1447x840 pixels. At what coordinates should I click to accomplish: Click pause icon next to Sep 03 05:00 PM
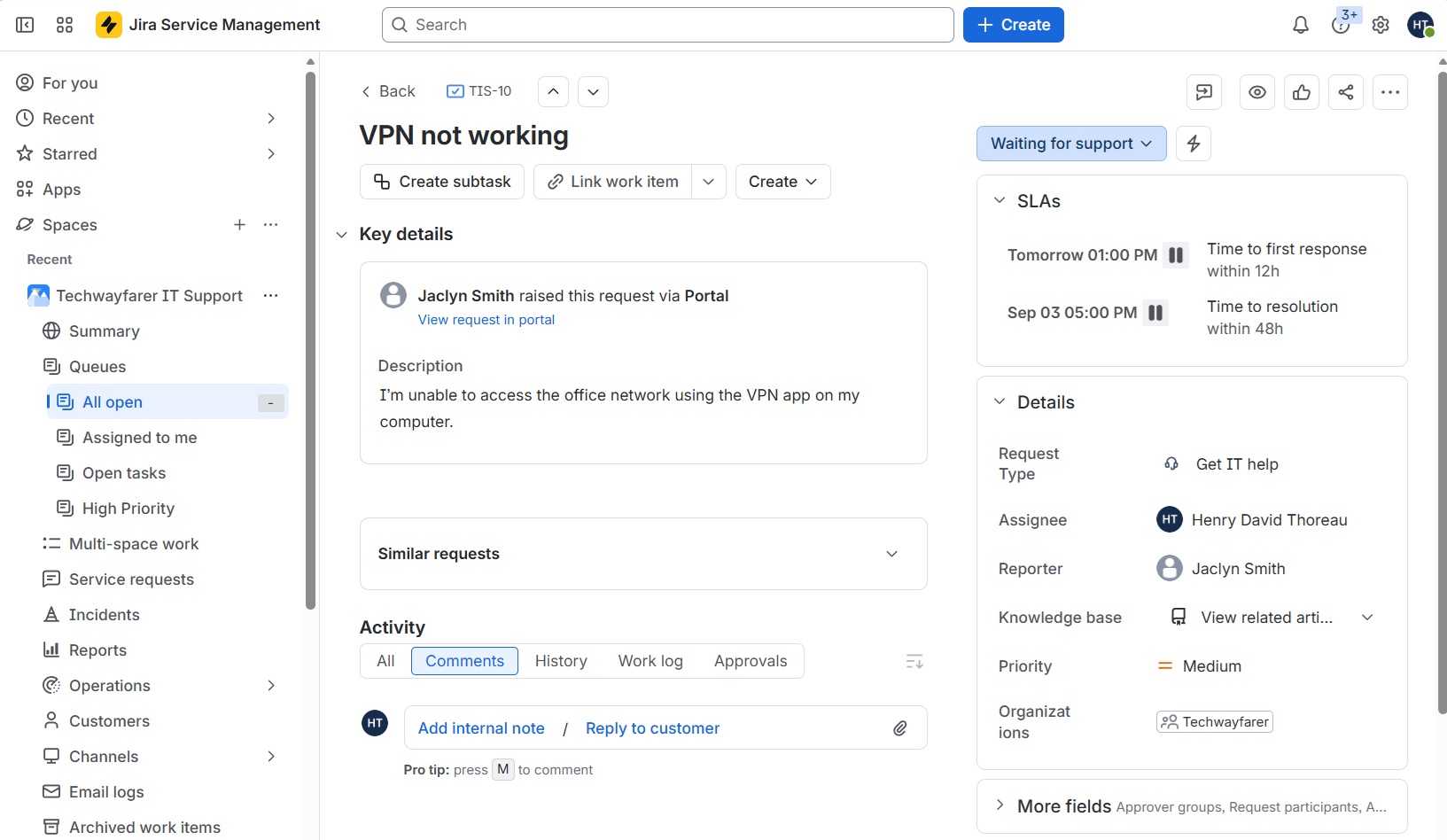tap(1155, 313)
